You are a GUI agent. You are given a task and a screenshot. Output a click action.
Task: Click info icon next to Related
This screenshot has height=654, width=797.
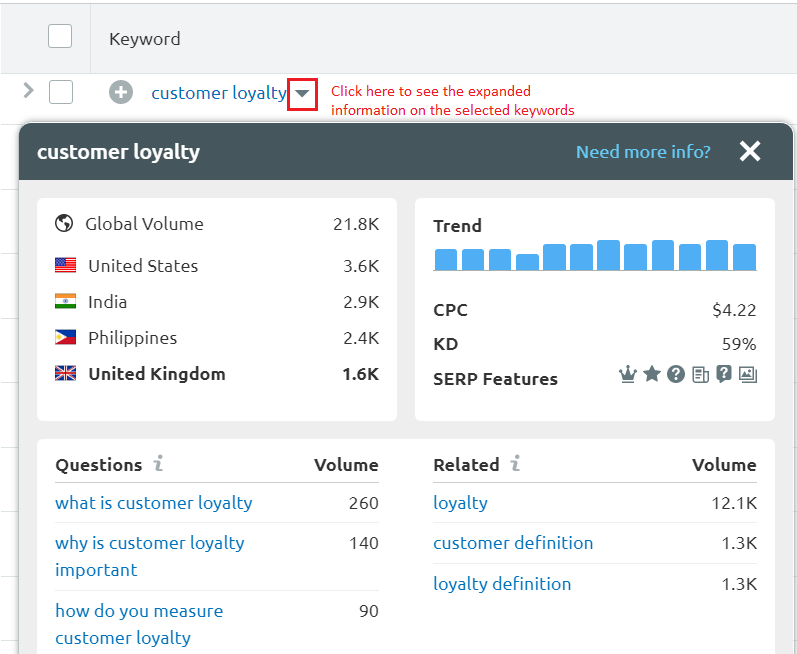coord(515,464)
